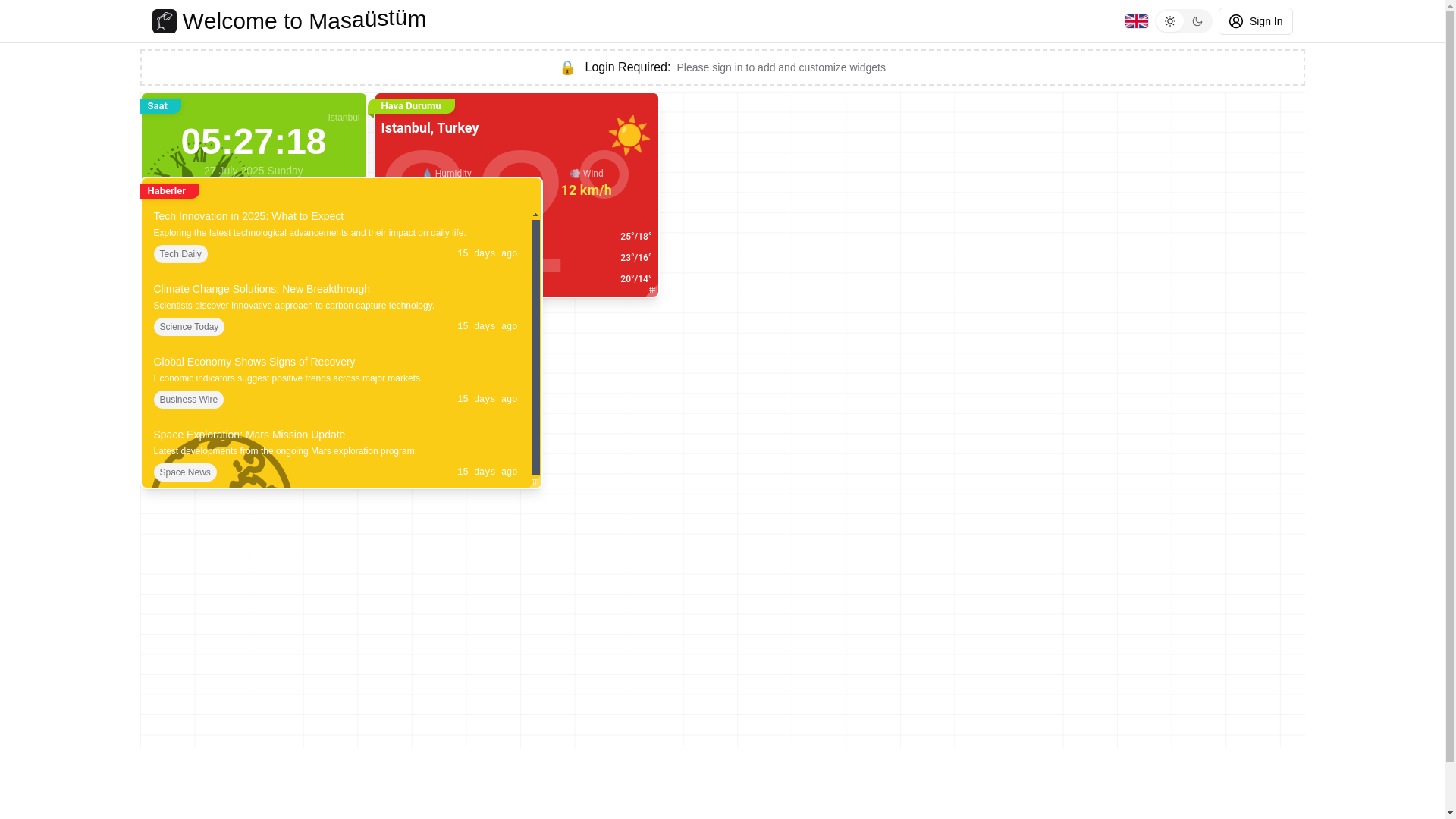The height and width of the screenshot is (819, 1456).
Task: Select the Hava Durumu widget label
Action: click(412, 106)
